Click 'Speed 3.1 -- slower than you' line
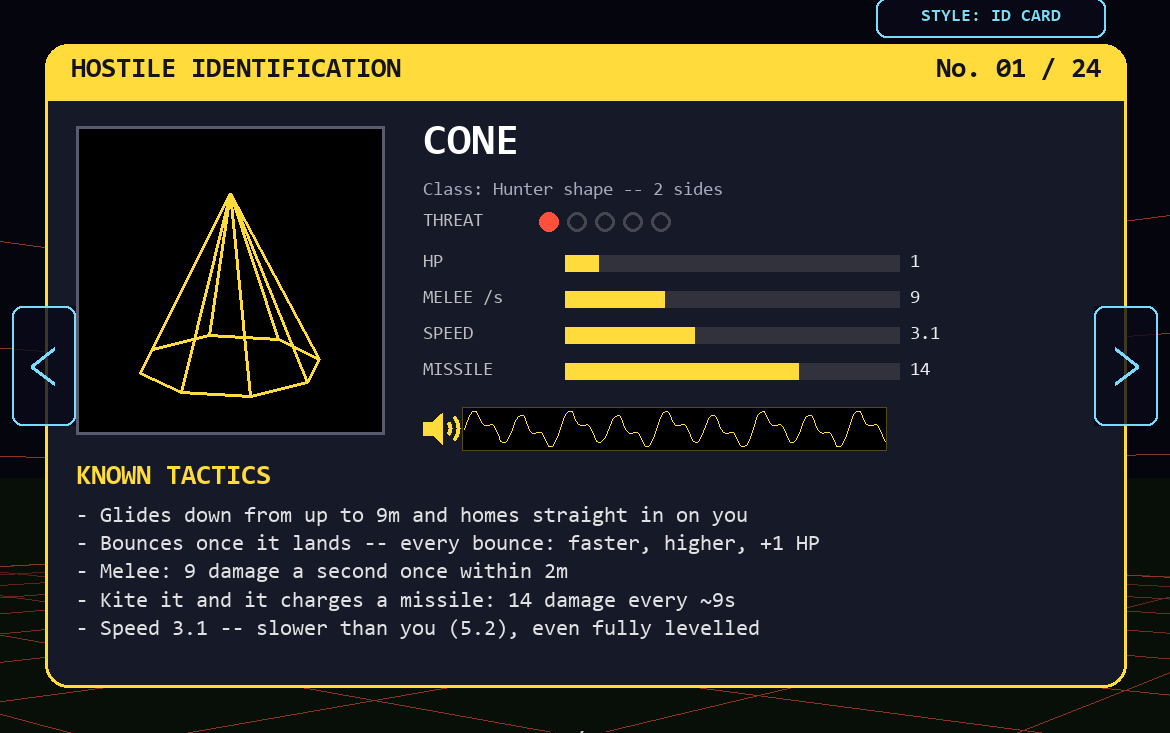Image resolution: width=1170 pixels, height=733 pixels. click(418, 628)
